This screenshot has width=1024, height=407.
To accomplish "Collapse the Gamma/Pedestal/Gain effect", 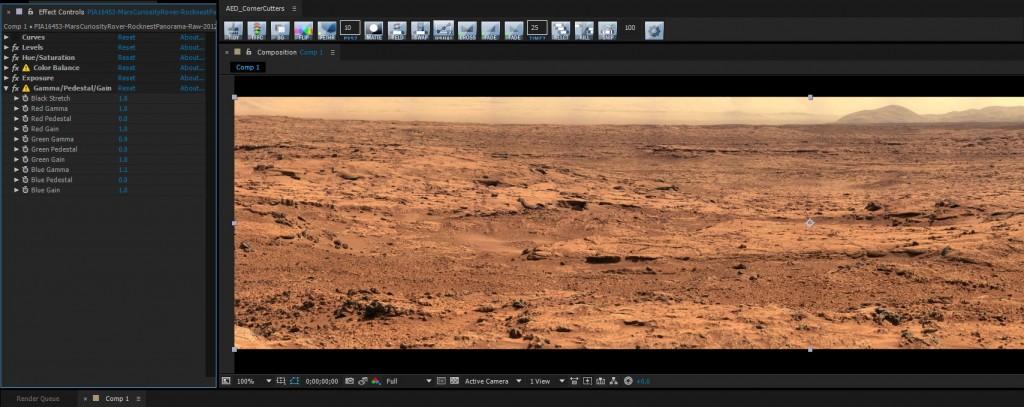I will (x=6, y=88).
